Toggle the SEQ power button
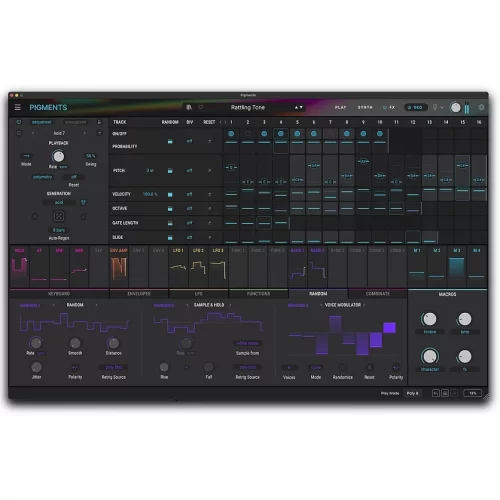500x500 pixels. point(415,107)
